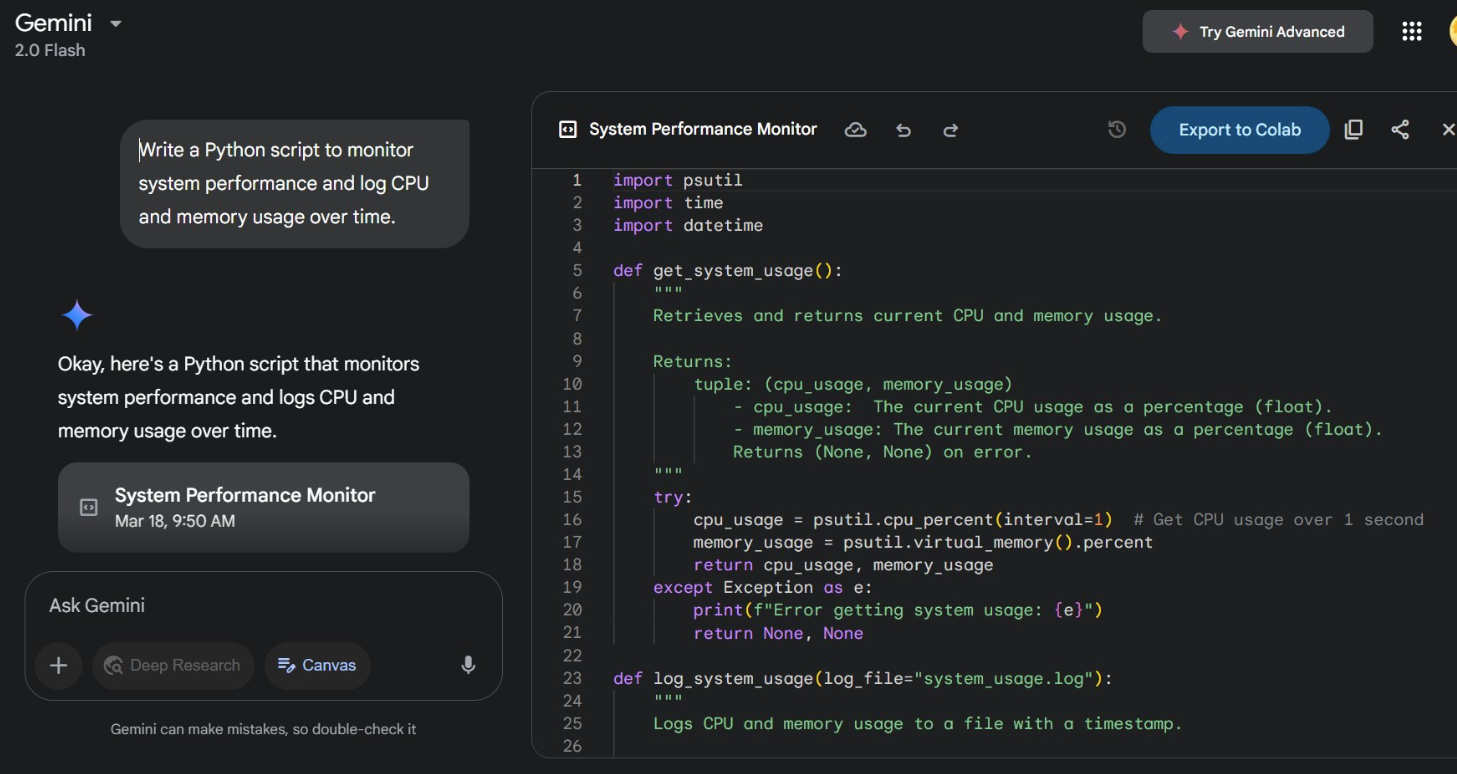Image resolution: width=1457 pixels, height=774 pixels.
Task: Toggle the Canvas chip
Action: coord(317,666)
